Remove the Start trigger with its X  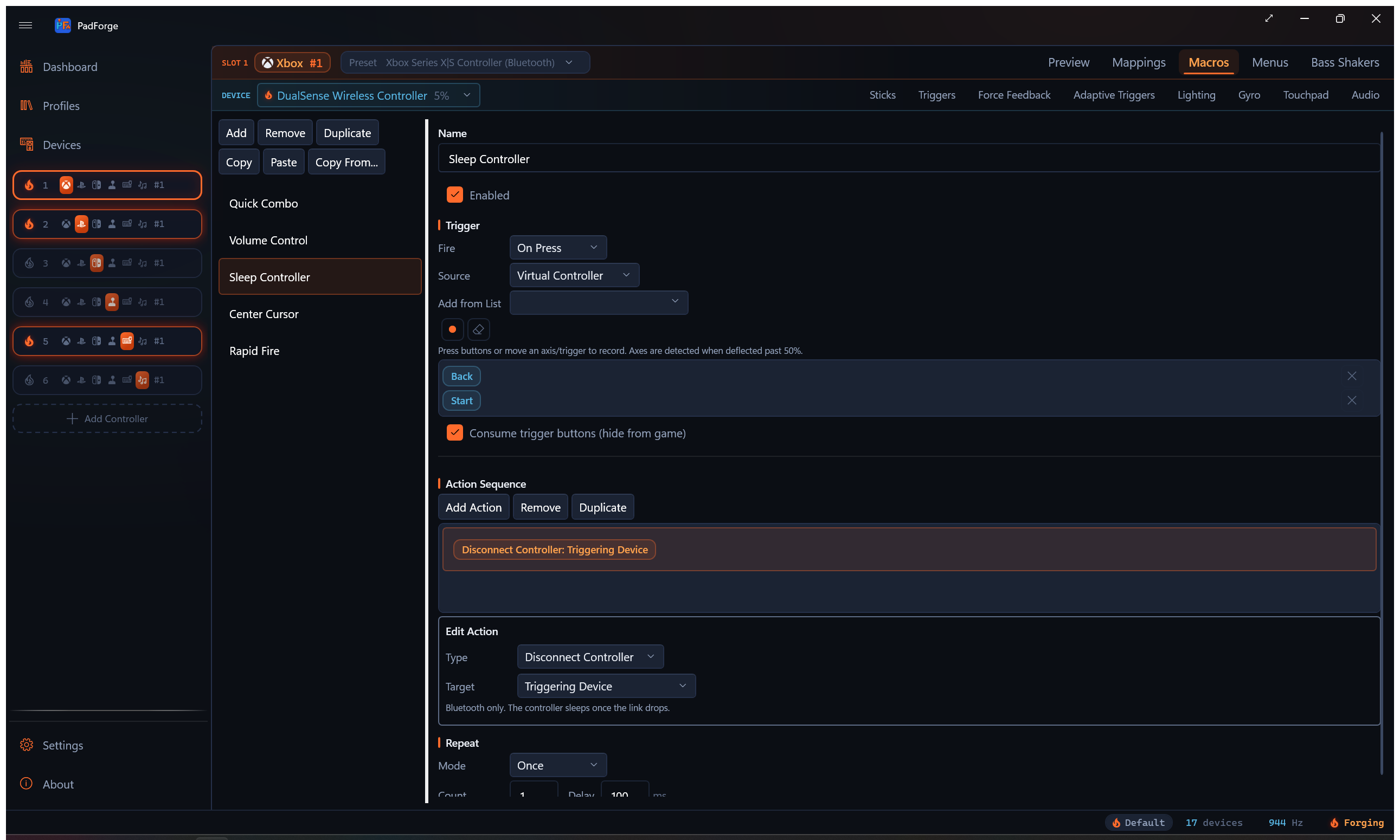pyautogui.click(x=1352, y=400)
